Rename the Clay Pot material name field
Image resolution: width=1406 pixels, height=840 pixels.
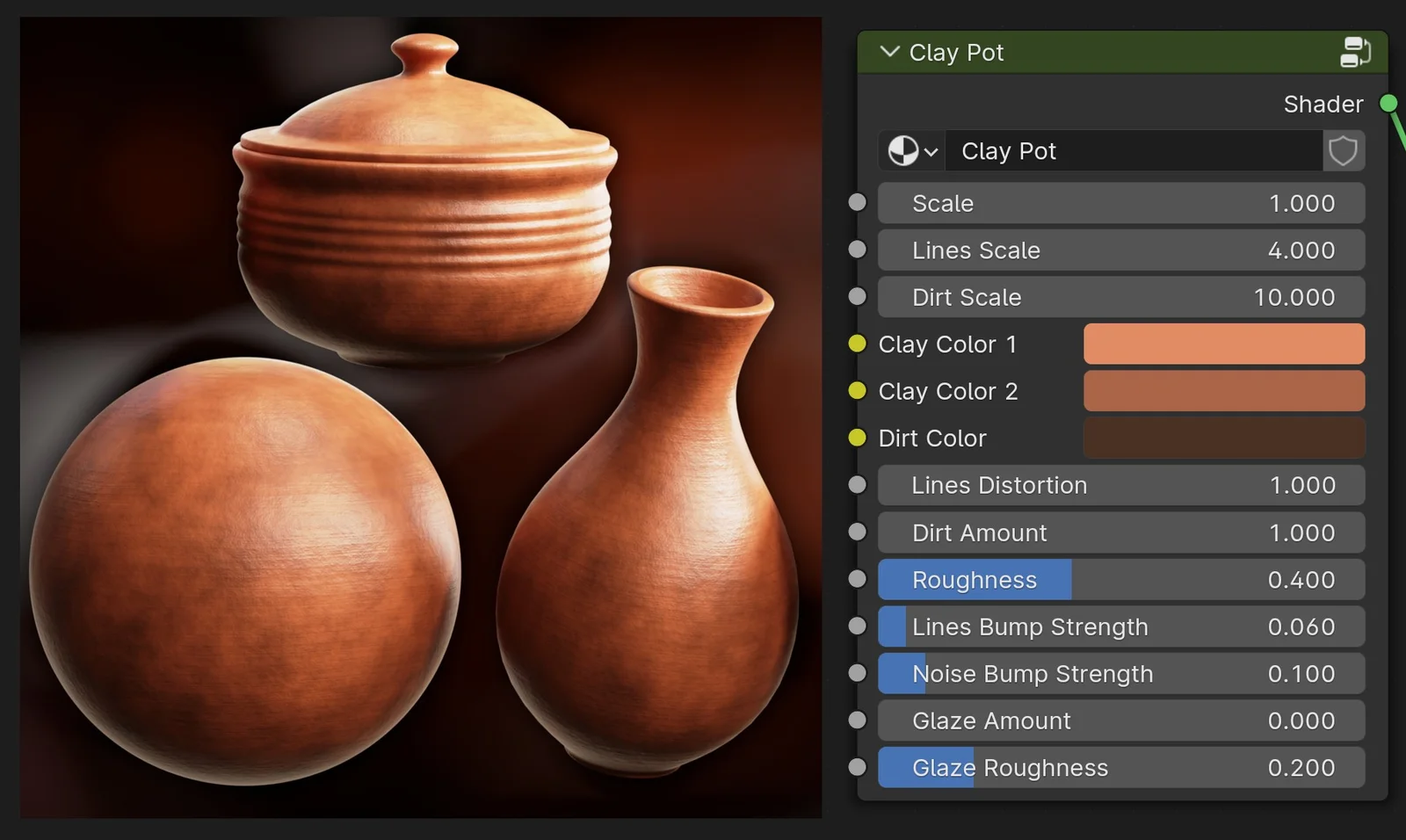[1134, 150]
